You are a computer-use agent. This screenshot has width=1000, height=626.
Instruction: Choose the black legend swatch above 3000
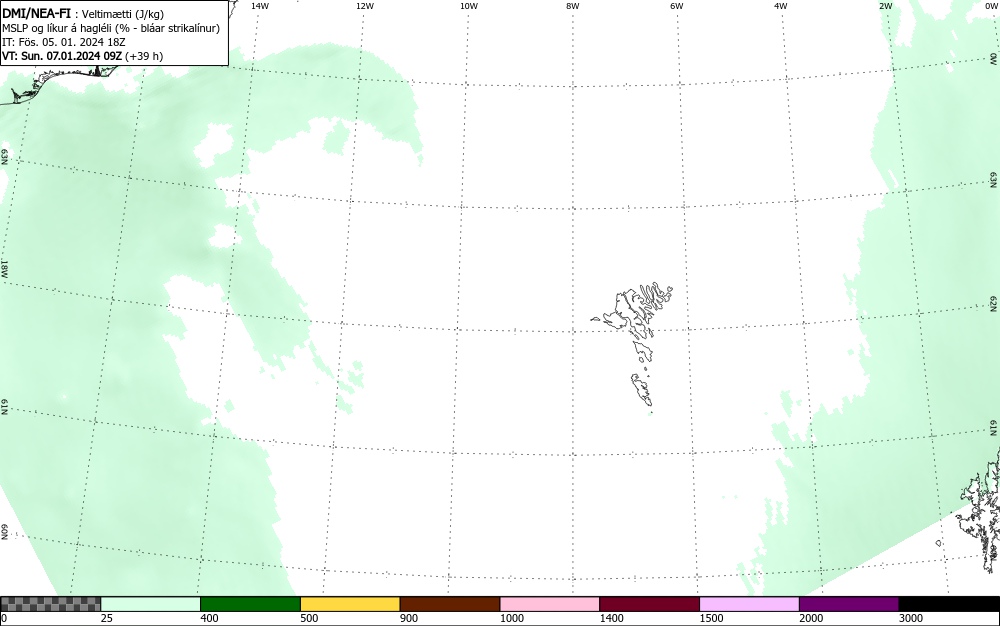point(949,604)
